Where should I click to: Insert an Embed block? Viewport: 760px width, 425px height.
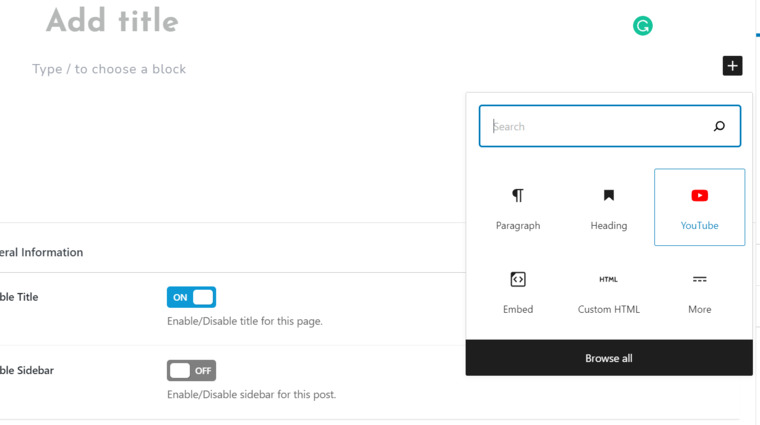click(517, 292)
